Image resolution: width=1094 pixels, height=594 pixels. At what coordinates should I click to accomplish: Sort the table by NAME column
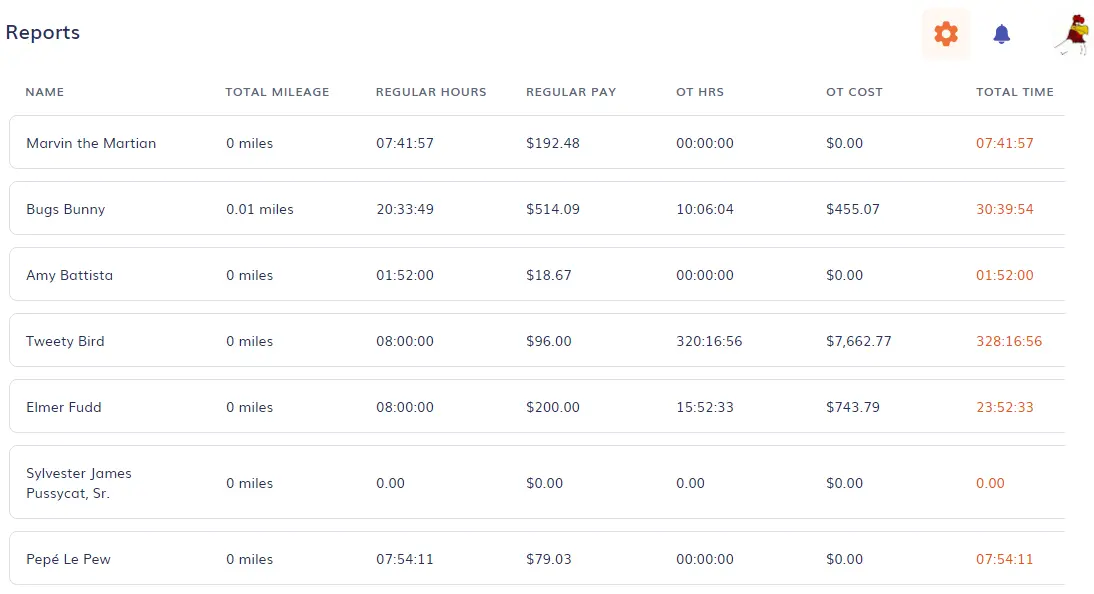[x=45, y=92]
